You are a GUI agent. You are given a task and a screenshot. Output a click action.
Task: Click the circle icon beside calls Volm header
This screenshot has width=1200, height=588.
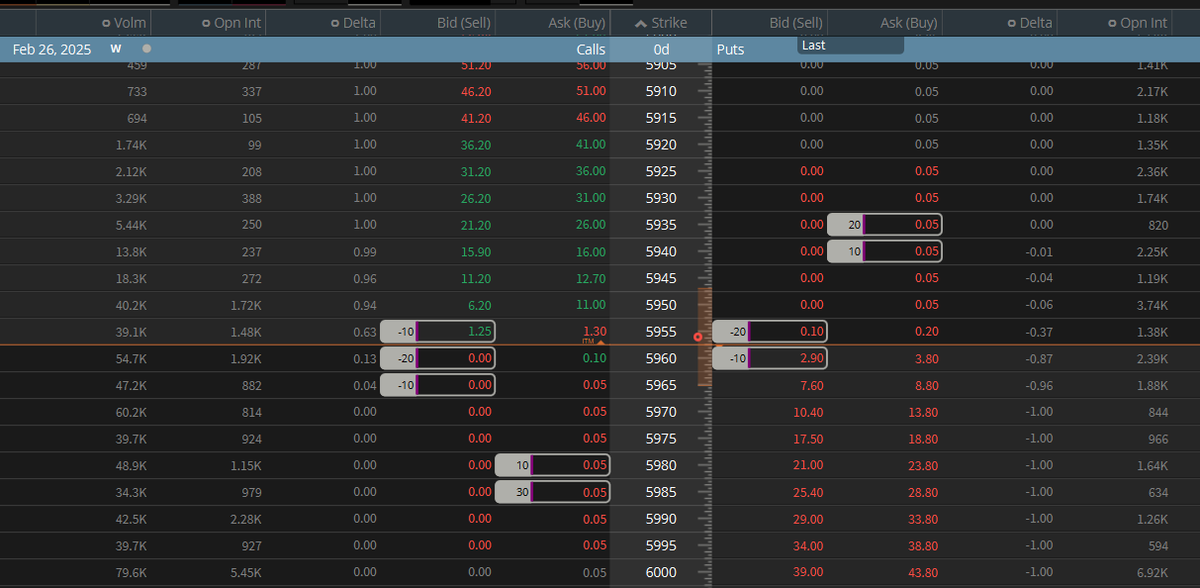coord(106,23)
